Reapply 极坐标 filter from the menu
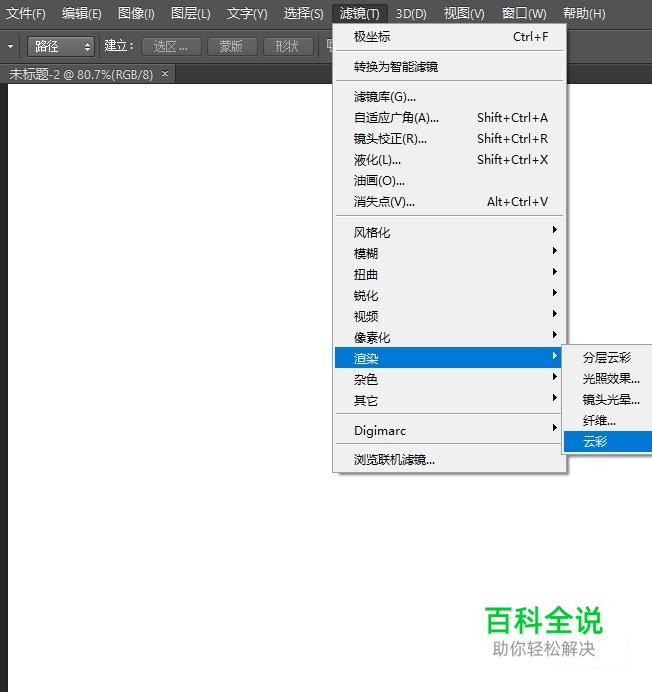This screenshot has width=652, height=692. [x=450, y=37]
